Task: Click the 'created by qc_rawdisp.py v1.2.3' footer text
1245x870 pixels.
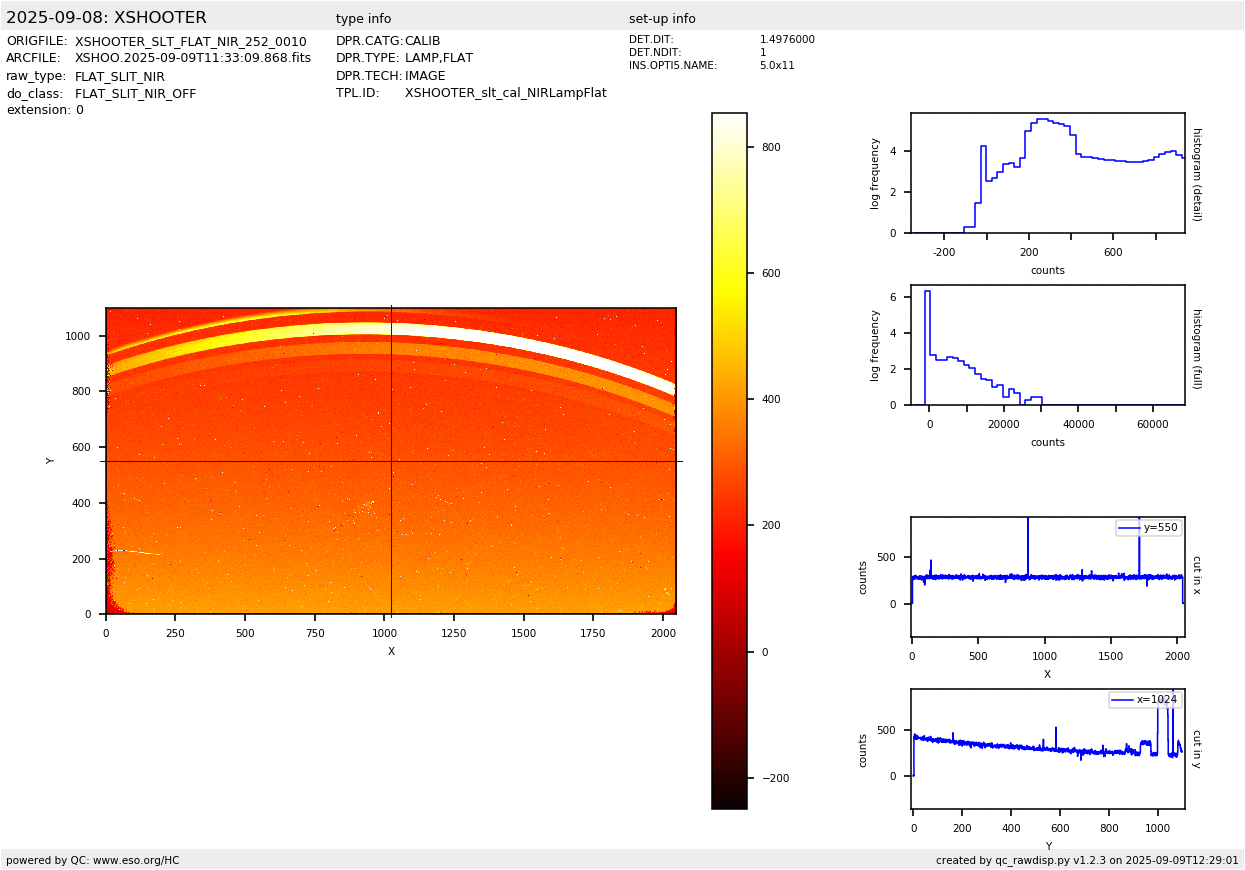Action: tap(1087, 860)
